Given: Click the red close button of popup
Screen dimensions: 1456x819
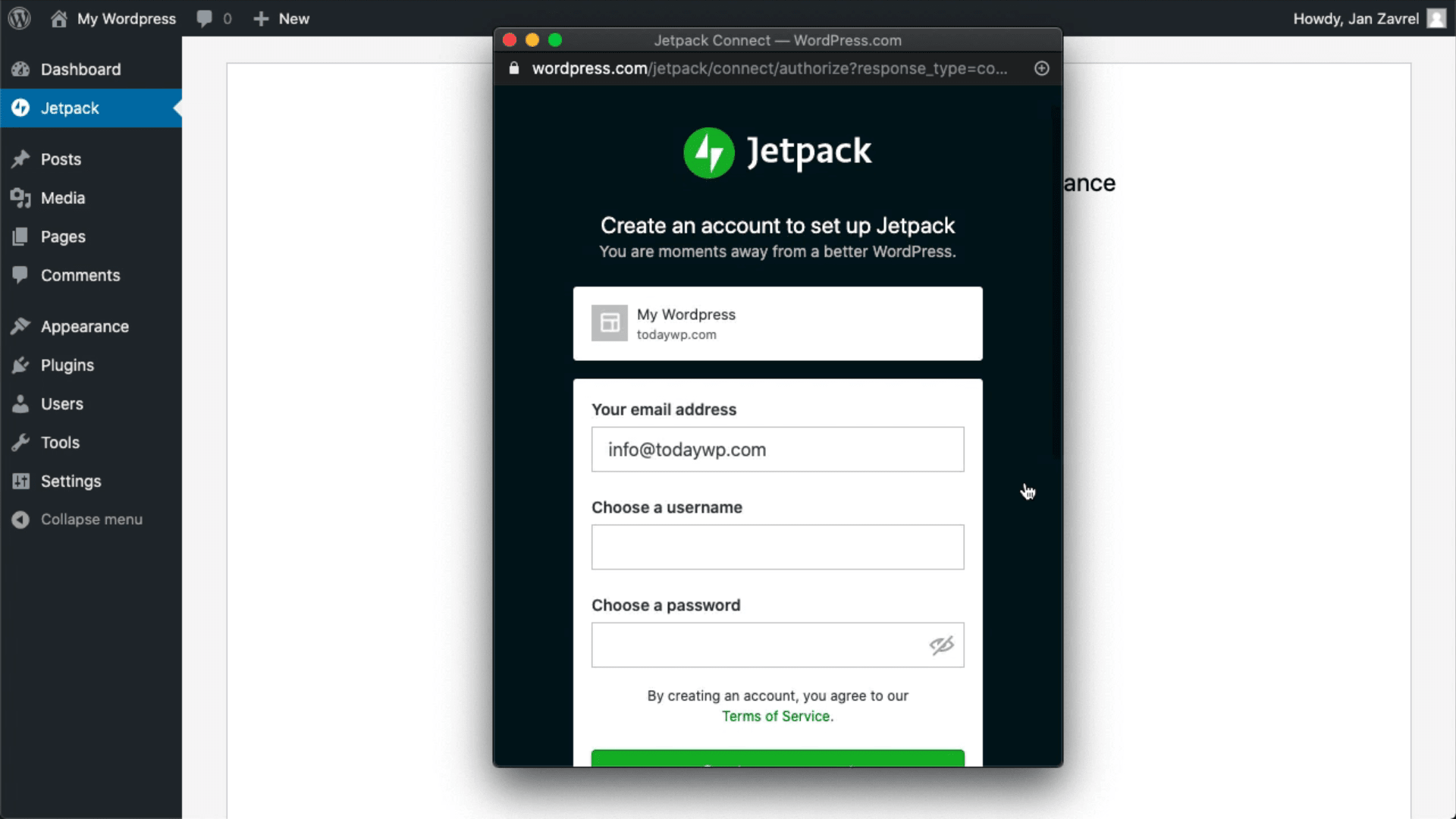Looking at the screenshot, I should click(510, 40).
